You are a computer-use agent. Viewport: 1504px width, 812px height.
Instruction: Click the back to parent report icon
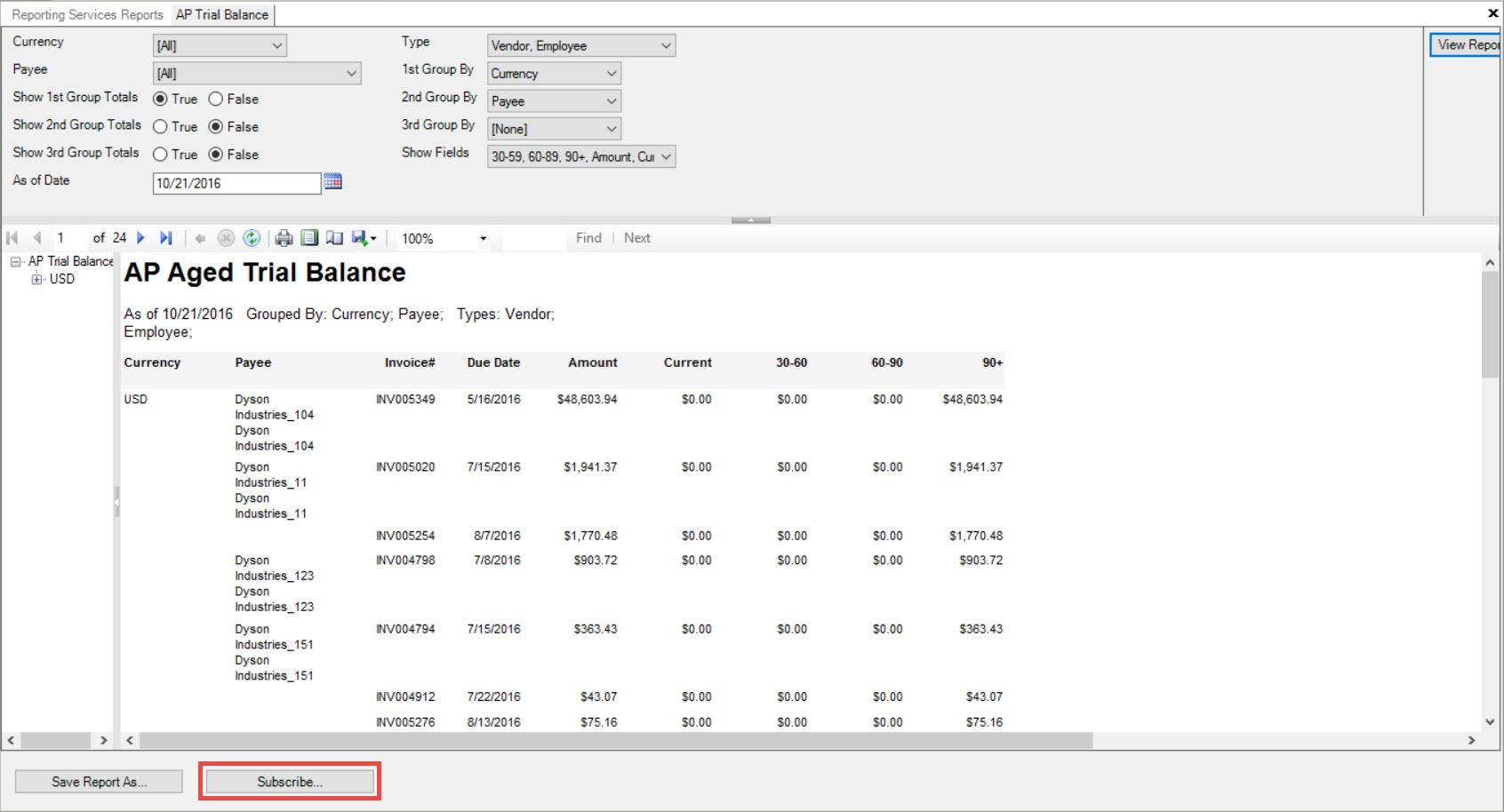point(200,238)
